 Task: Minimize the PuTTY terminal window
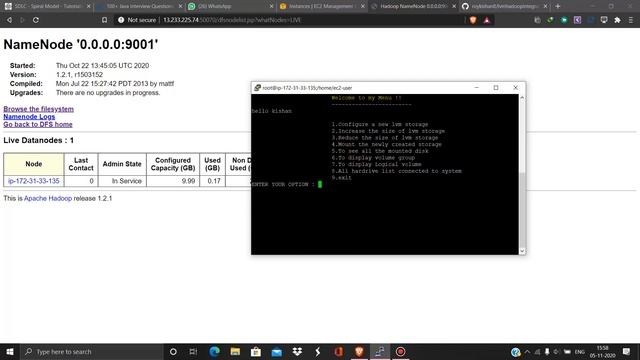(x=476, y=88)
